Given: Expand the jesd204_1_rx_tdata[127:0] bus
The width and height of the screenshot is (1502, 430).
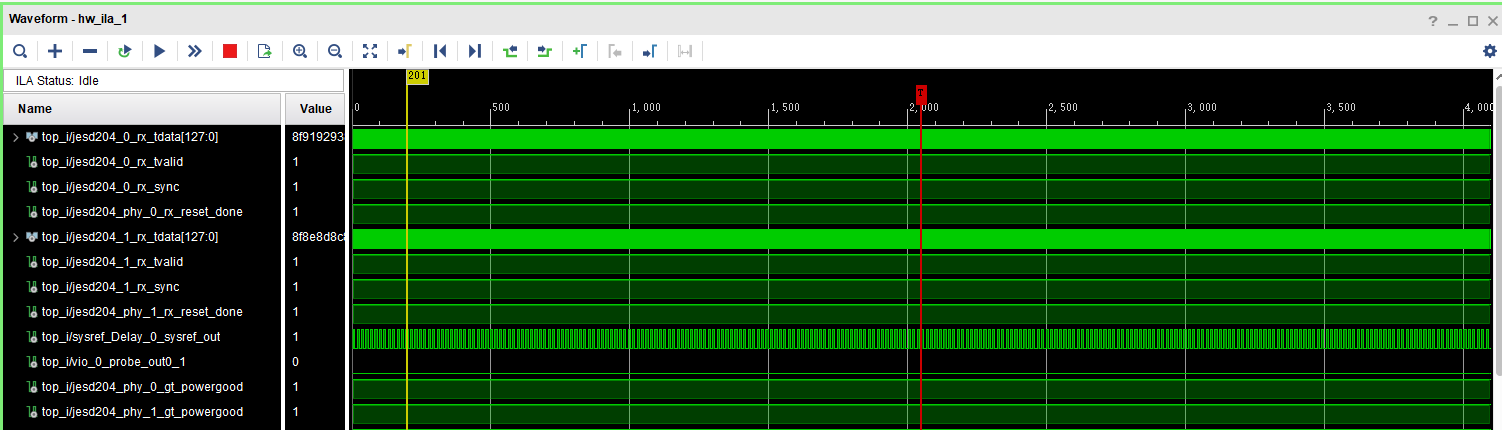Looking at the screenshot, I should click(x=15, y=237).
